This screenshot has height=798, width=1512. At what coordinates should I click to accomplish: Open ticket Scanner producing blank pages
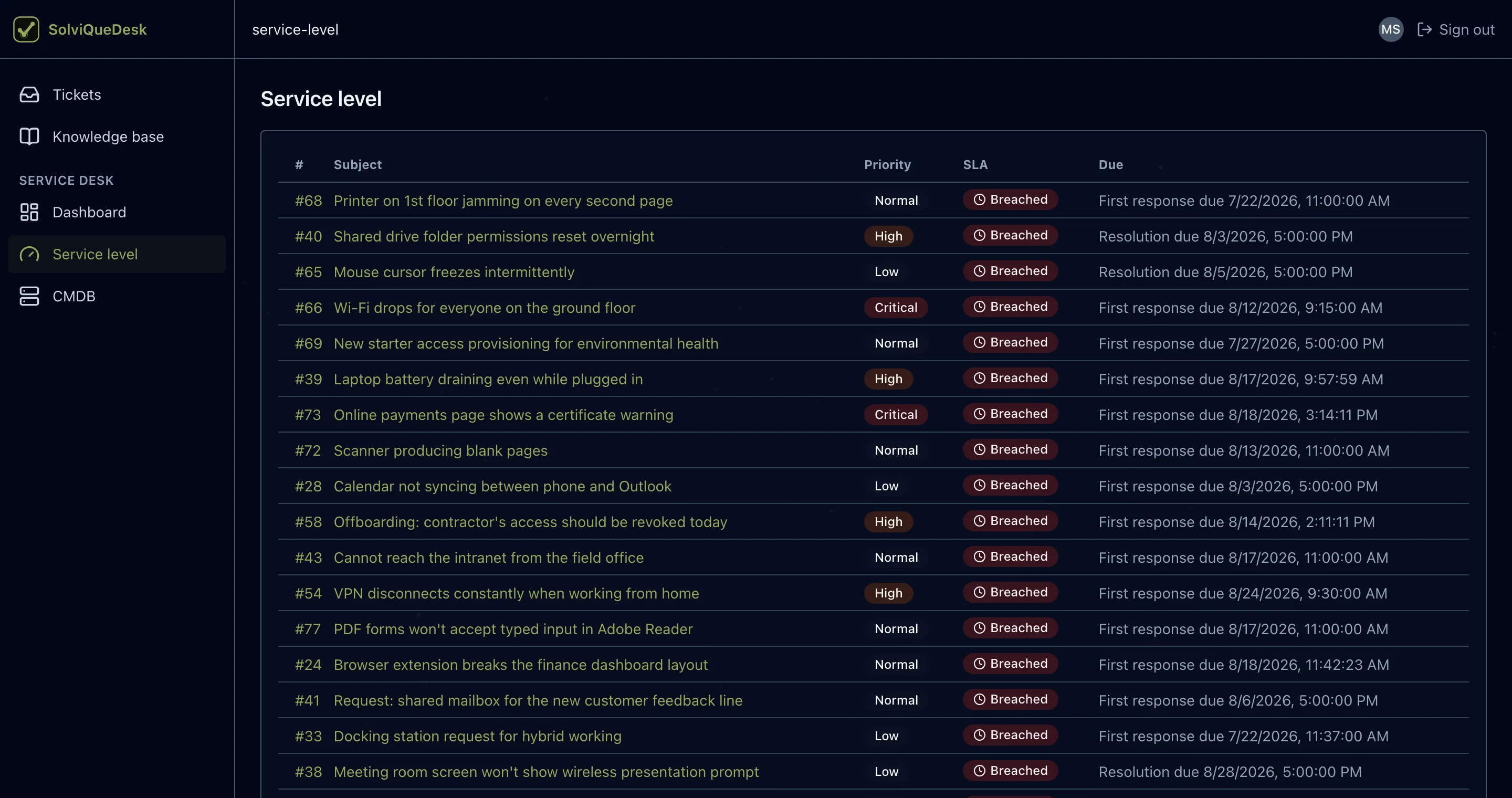(440, 450)
